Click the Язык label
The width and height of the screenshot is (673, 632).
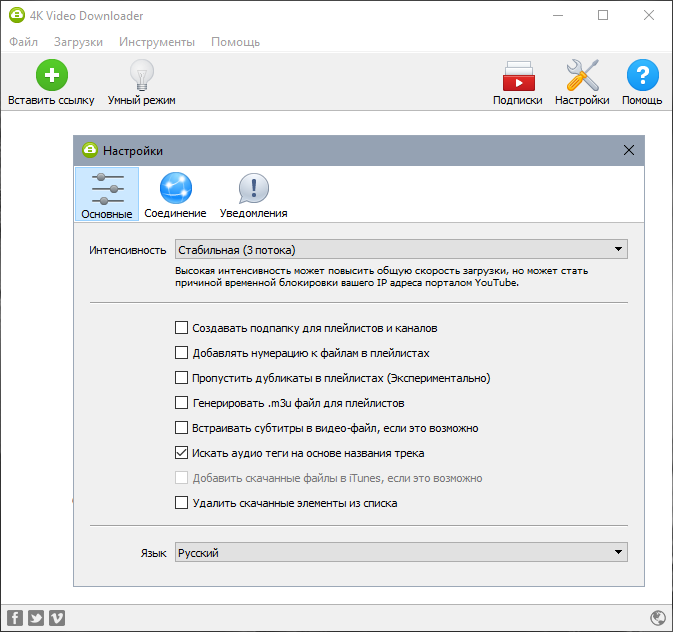click(153, 553)
